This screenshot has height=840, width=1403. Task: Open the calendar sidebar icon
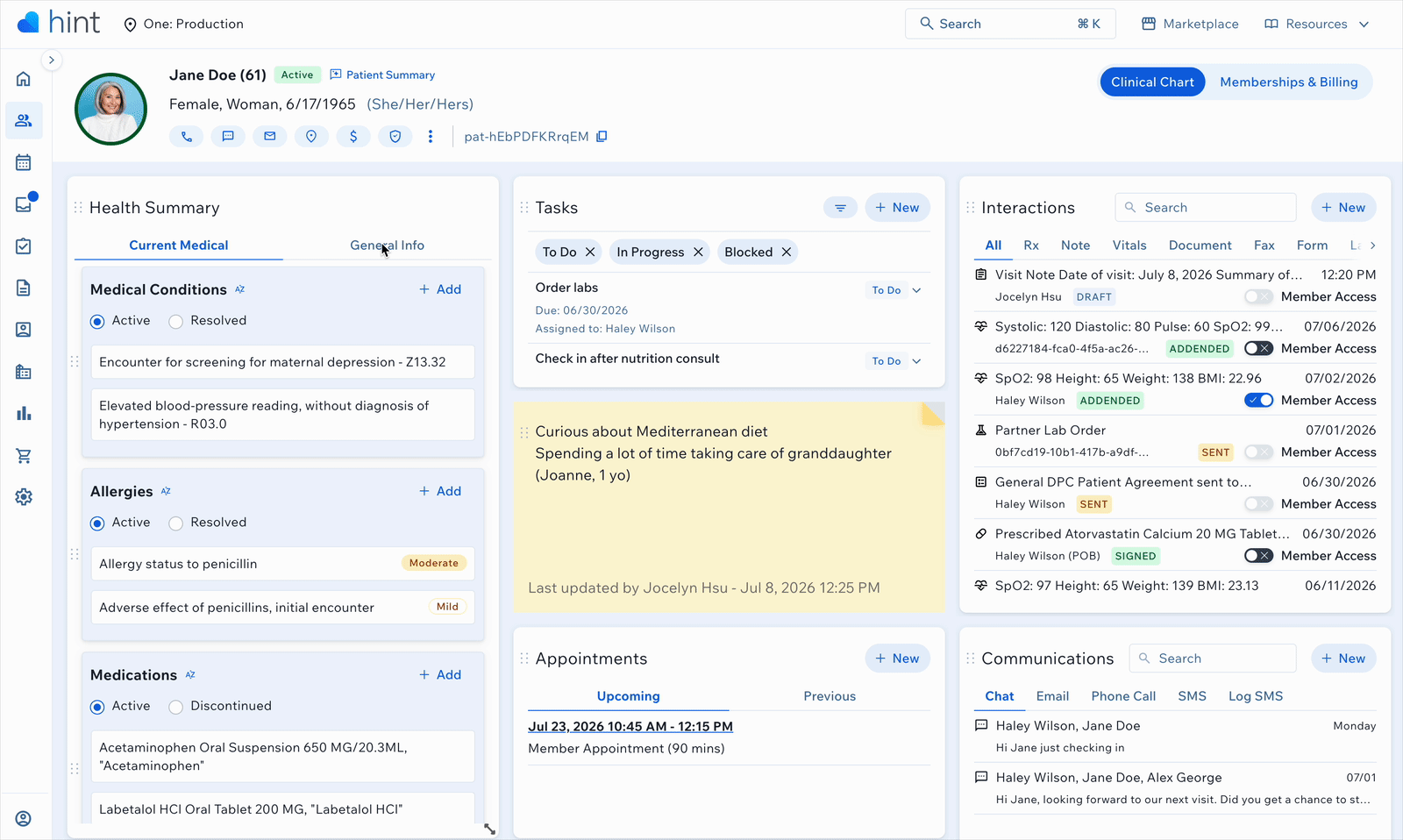point(24,162)
